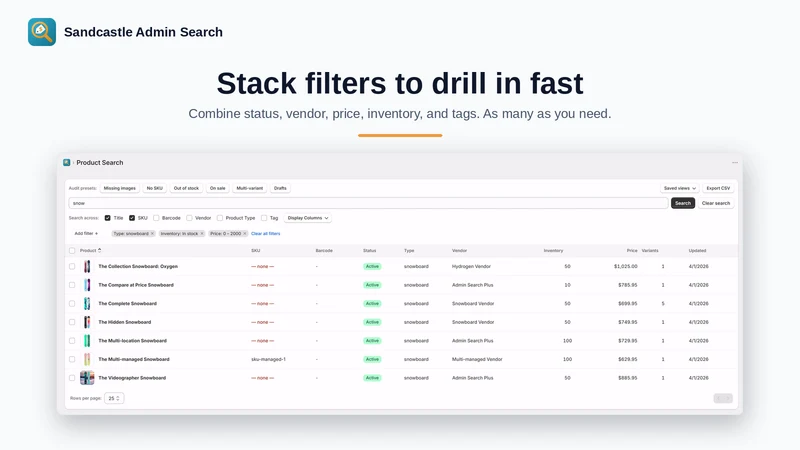The image size is (800, 450).
Task: Click the Export CSV button
Action: click(718, 188)
